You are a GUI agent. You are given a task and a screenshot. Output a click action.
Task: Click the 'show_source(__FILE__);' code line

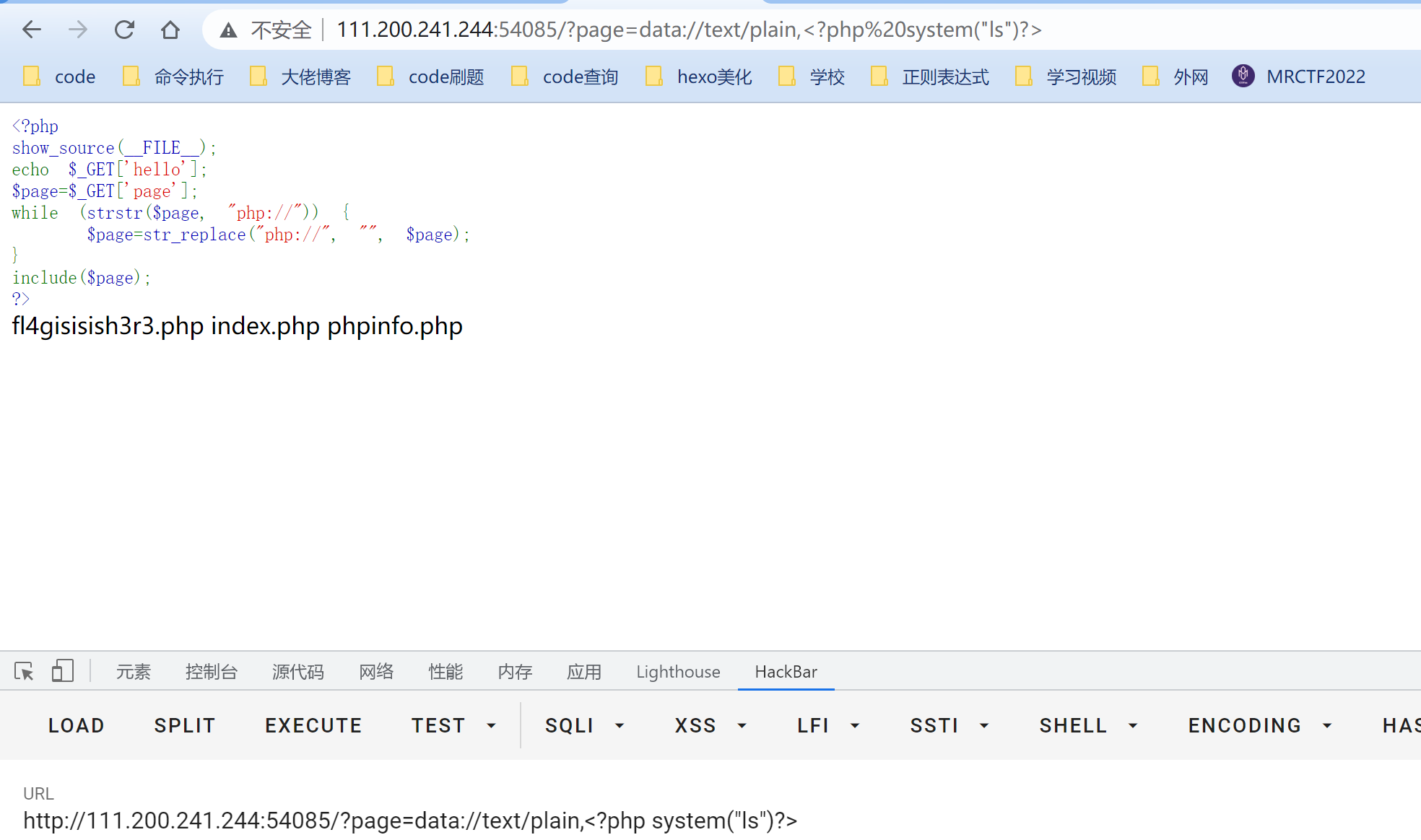pos(114,148)
